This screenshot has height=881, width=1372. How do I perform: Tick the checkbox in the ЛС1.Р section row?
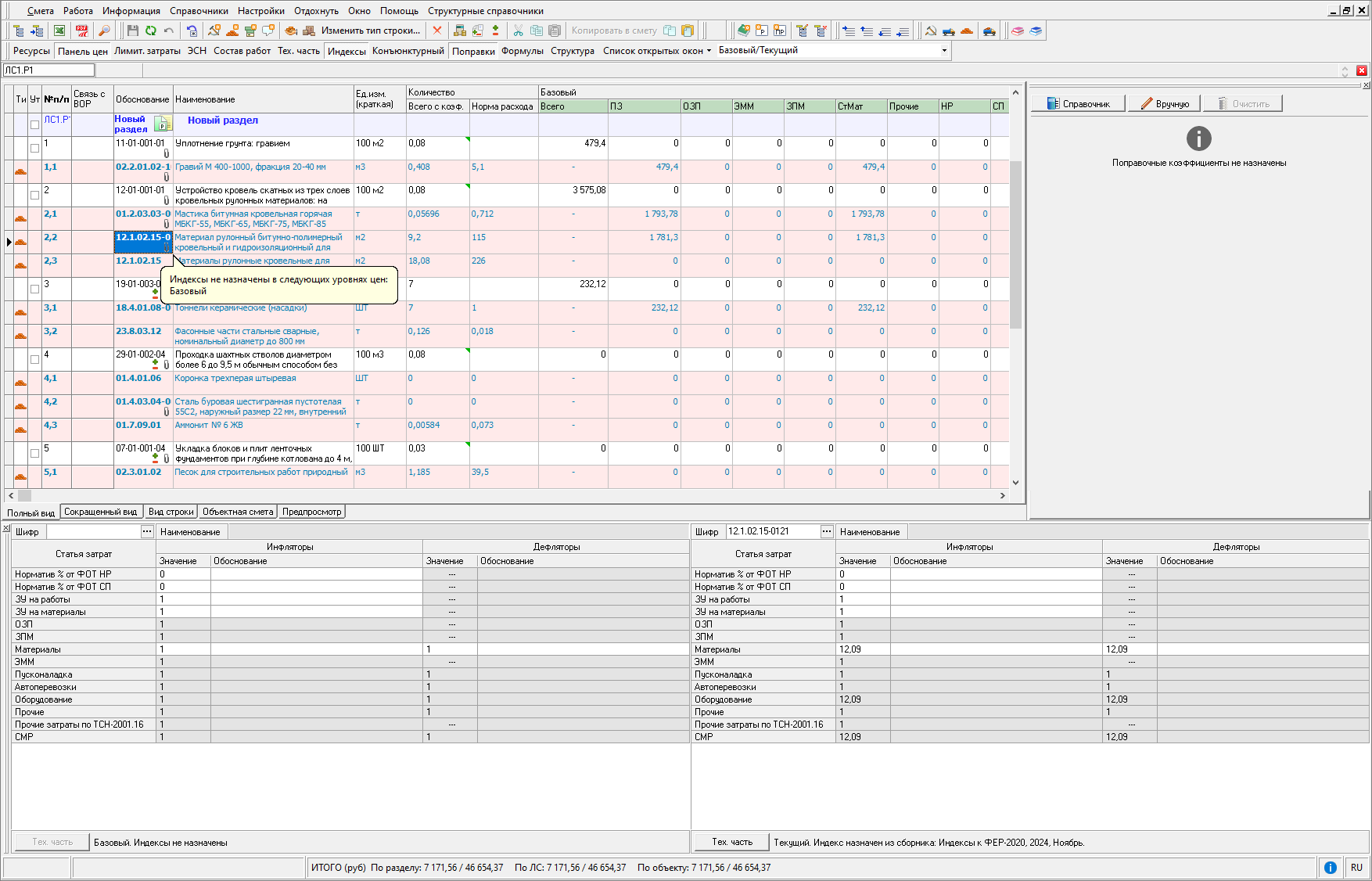34,124
